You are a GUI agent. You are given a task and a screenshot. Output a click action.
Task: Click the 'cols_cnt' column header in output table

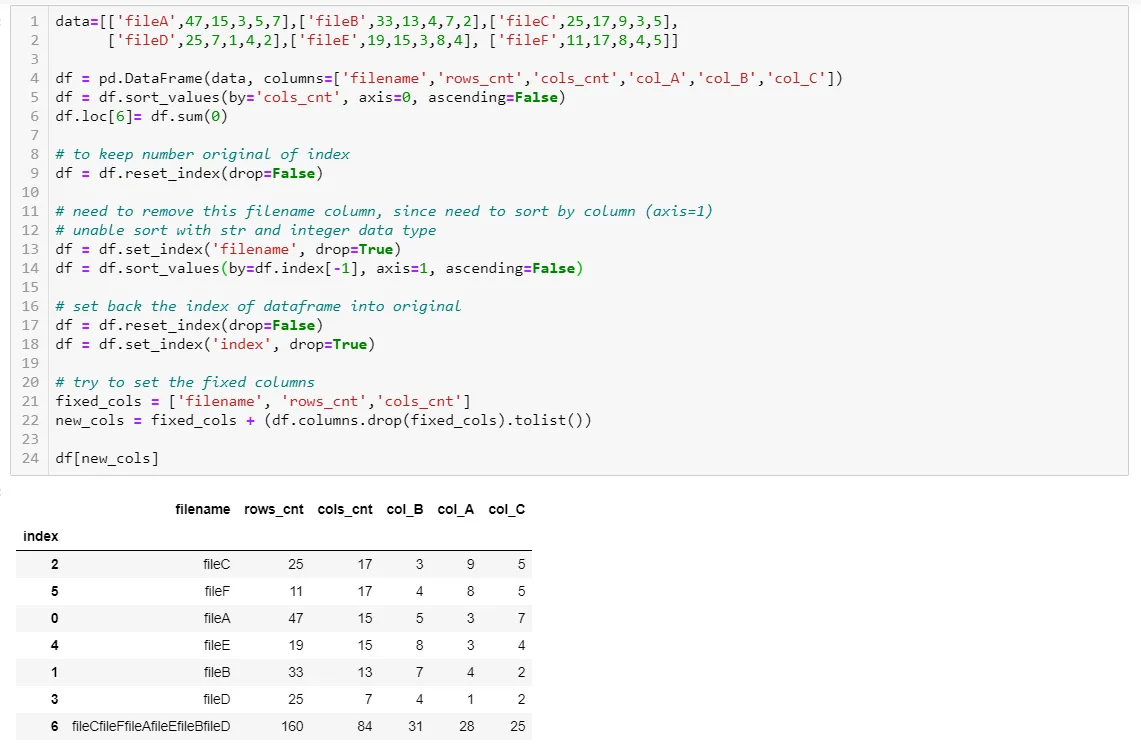coord(345,510)
